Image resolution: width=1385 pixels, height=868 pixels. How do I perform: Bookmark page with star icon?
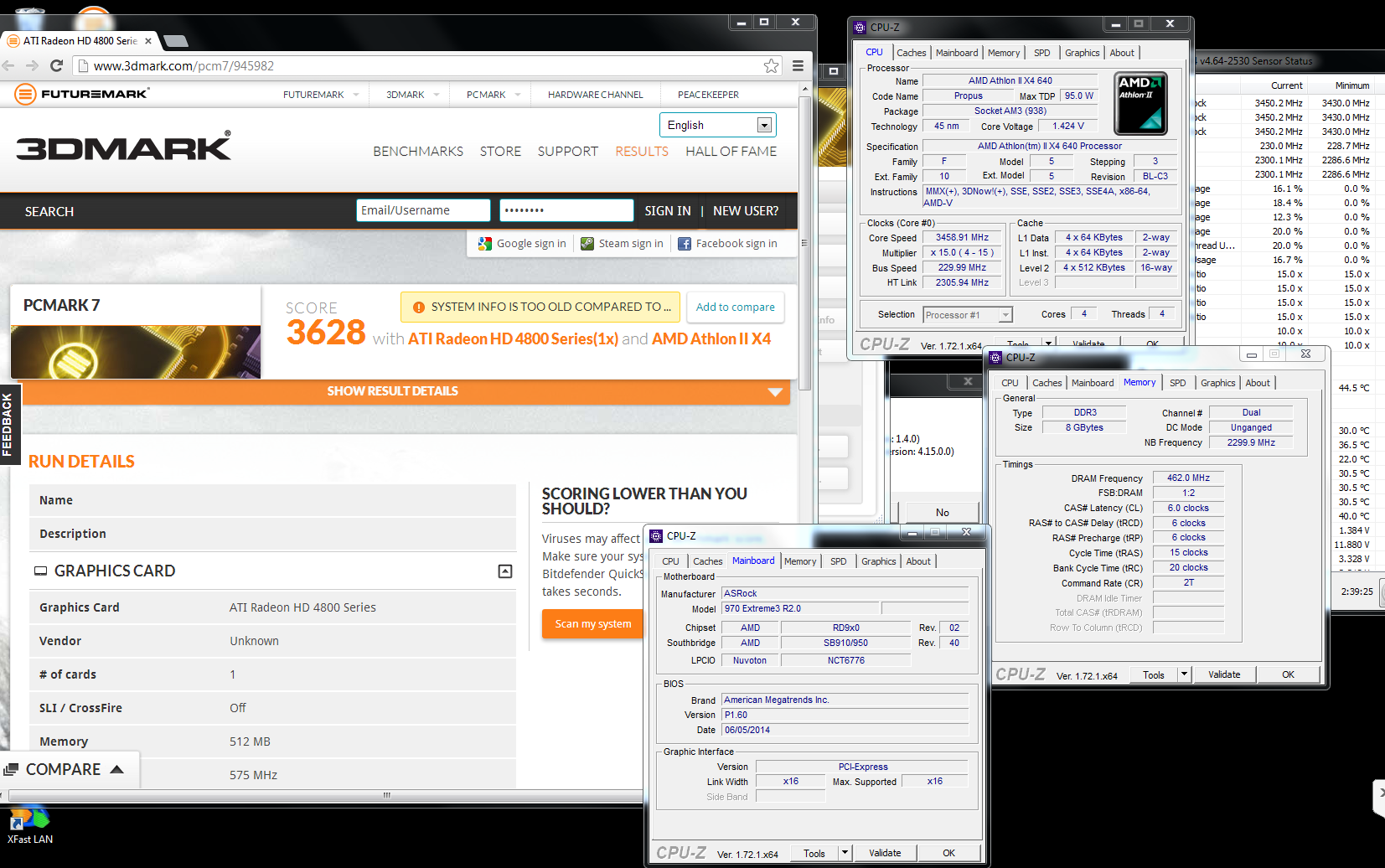tap(772, 65)
